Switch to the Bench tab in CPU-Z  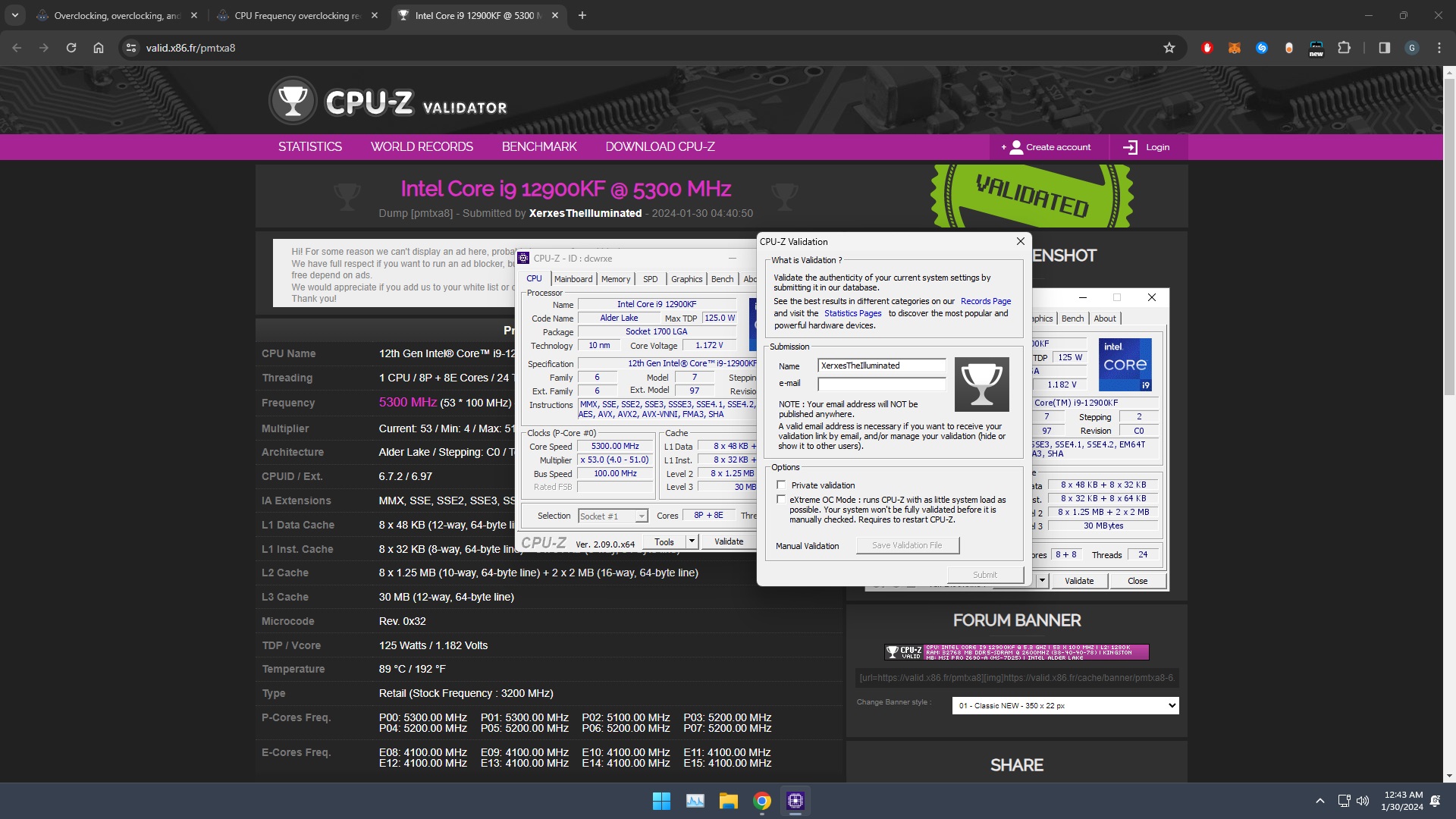click(722, 279)
